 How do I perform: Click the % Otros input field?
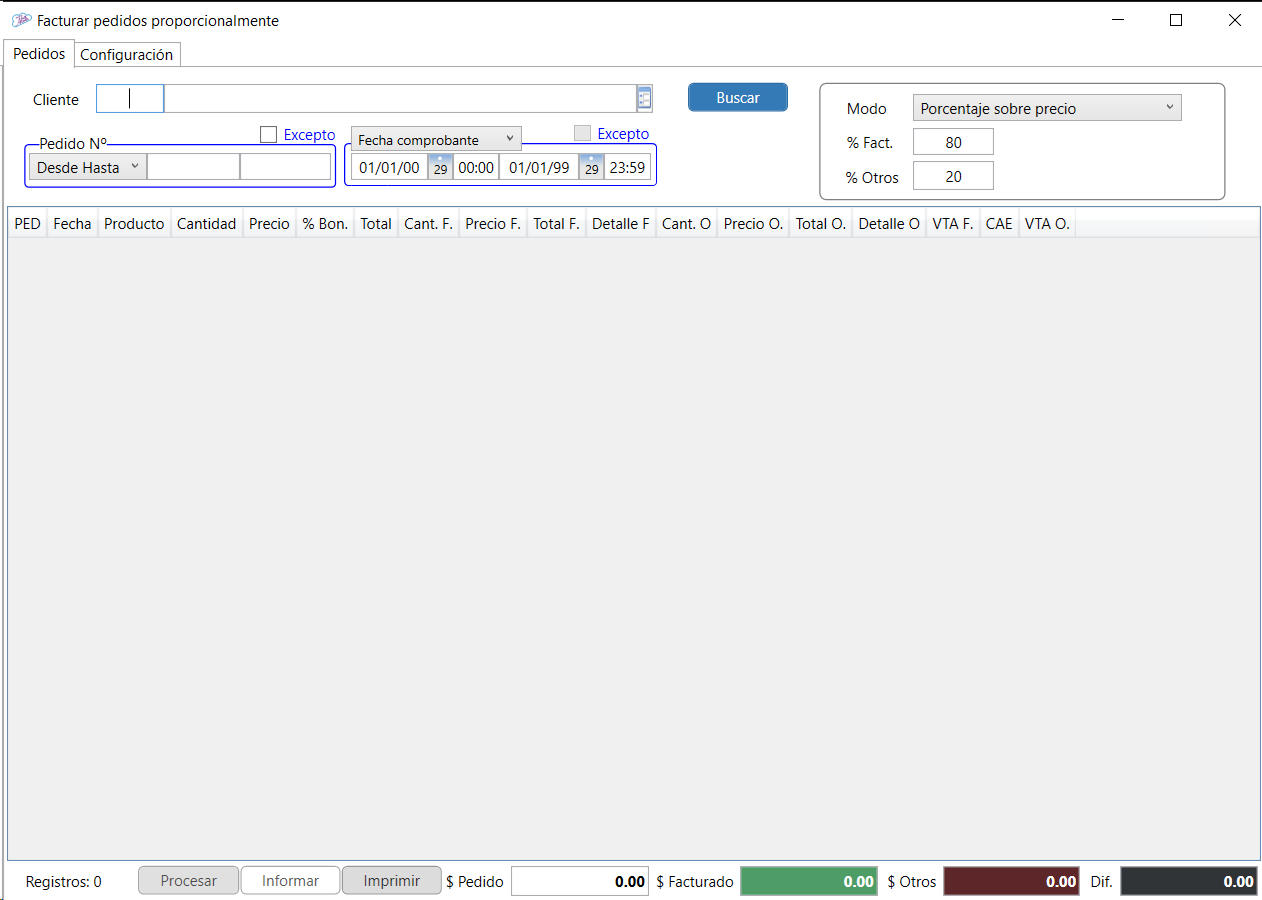[x=953, y=176]
